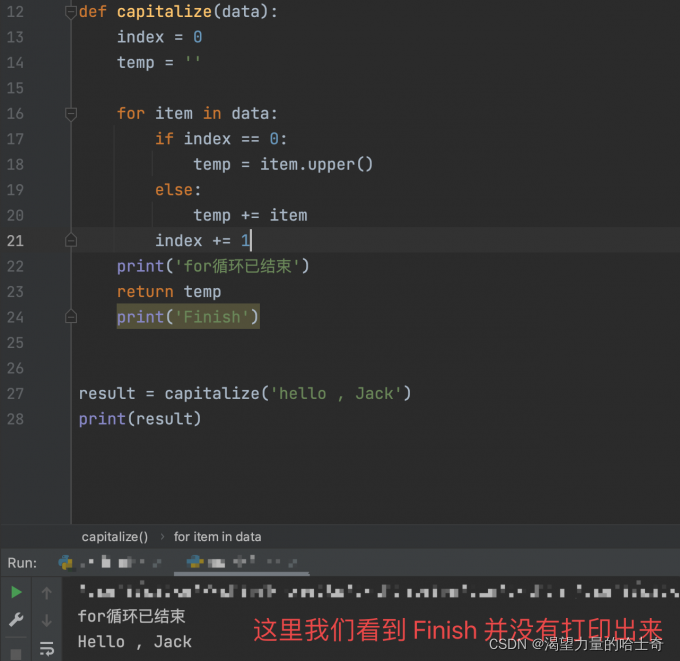Screen dimensions: 680x661
Task: Collapse the for loop fold marker on line 16
Action: [71, 114]
